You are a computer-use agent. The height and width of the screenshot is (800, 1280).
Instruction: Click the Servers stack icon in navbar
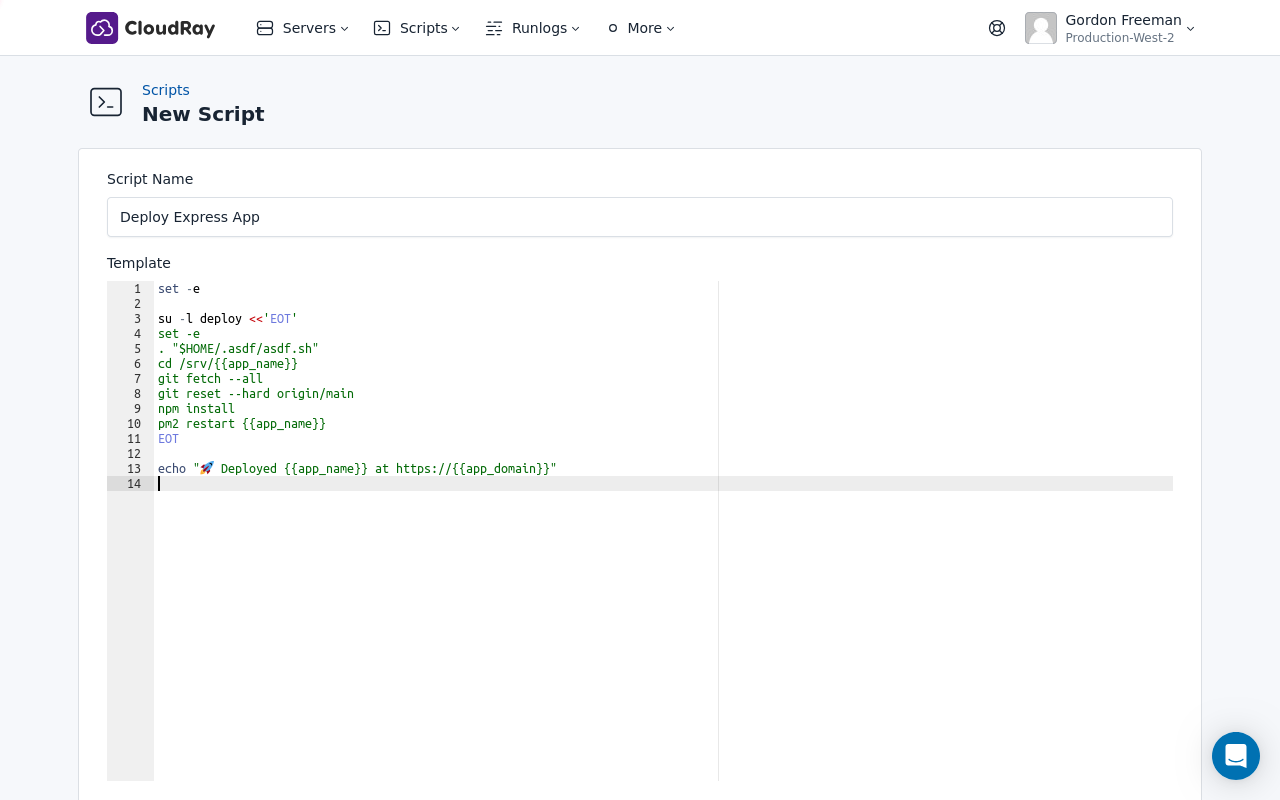(x=265, y=28)
